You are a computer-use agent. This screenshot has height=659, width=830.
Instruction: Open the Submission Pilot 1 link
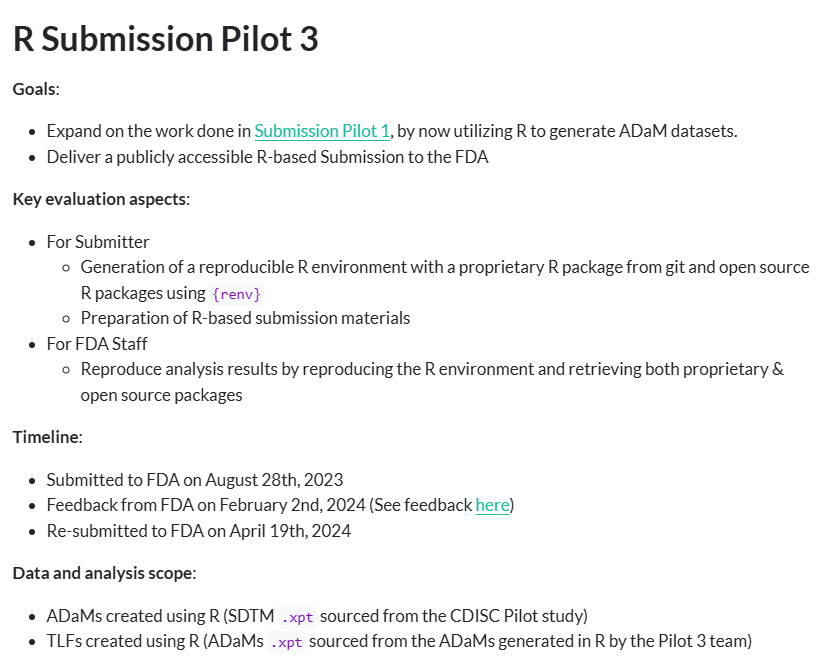pyautogui.click(x=322, y=131)
